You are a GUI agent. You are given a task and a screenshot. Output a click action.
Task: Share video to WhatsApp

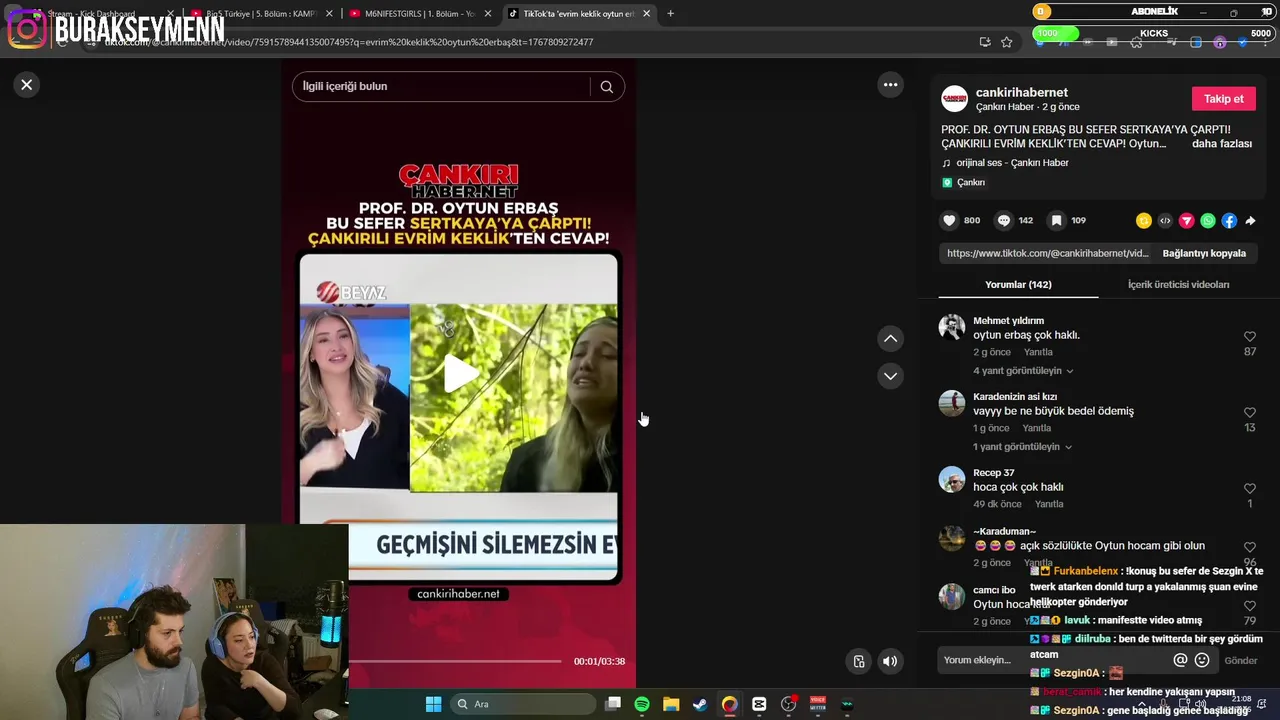click(x=1208, y=221)
